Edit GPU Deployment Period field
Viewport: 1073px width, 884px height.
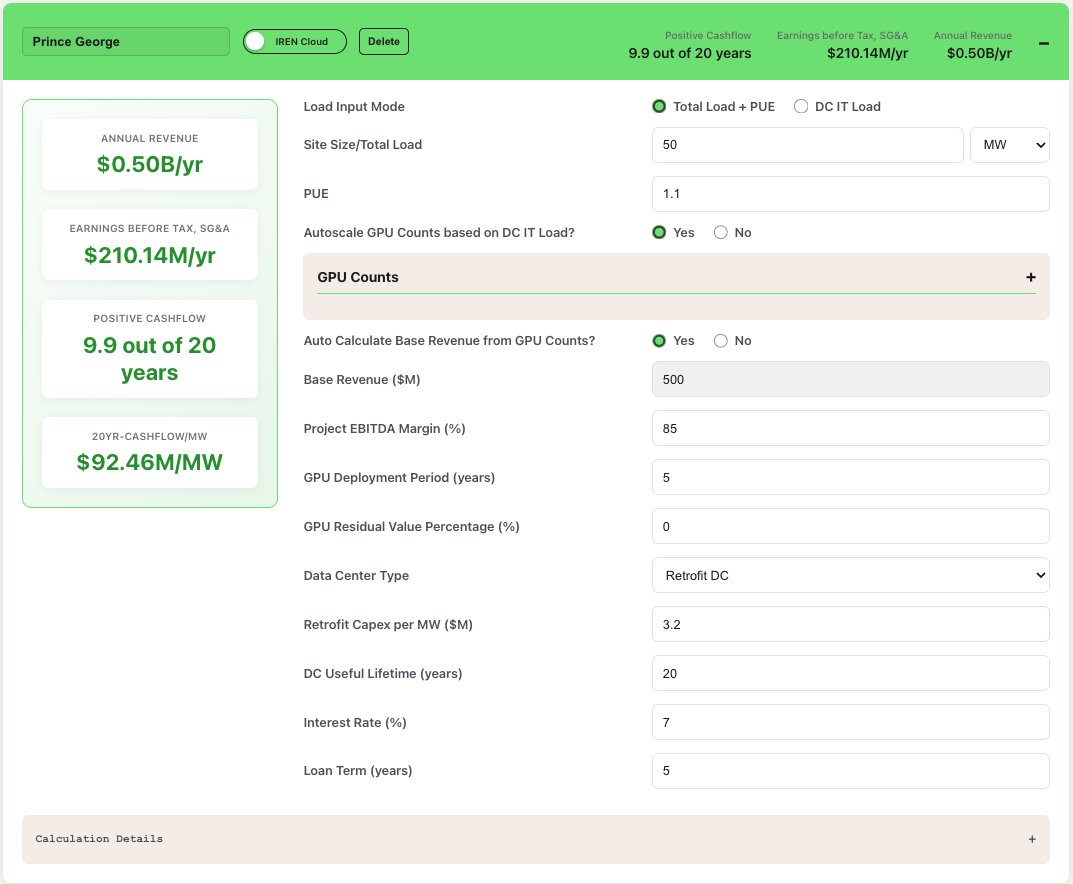pos(851,478)
